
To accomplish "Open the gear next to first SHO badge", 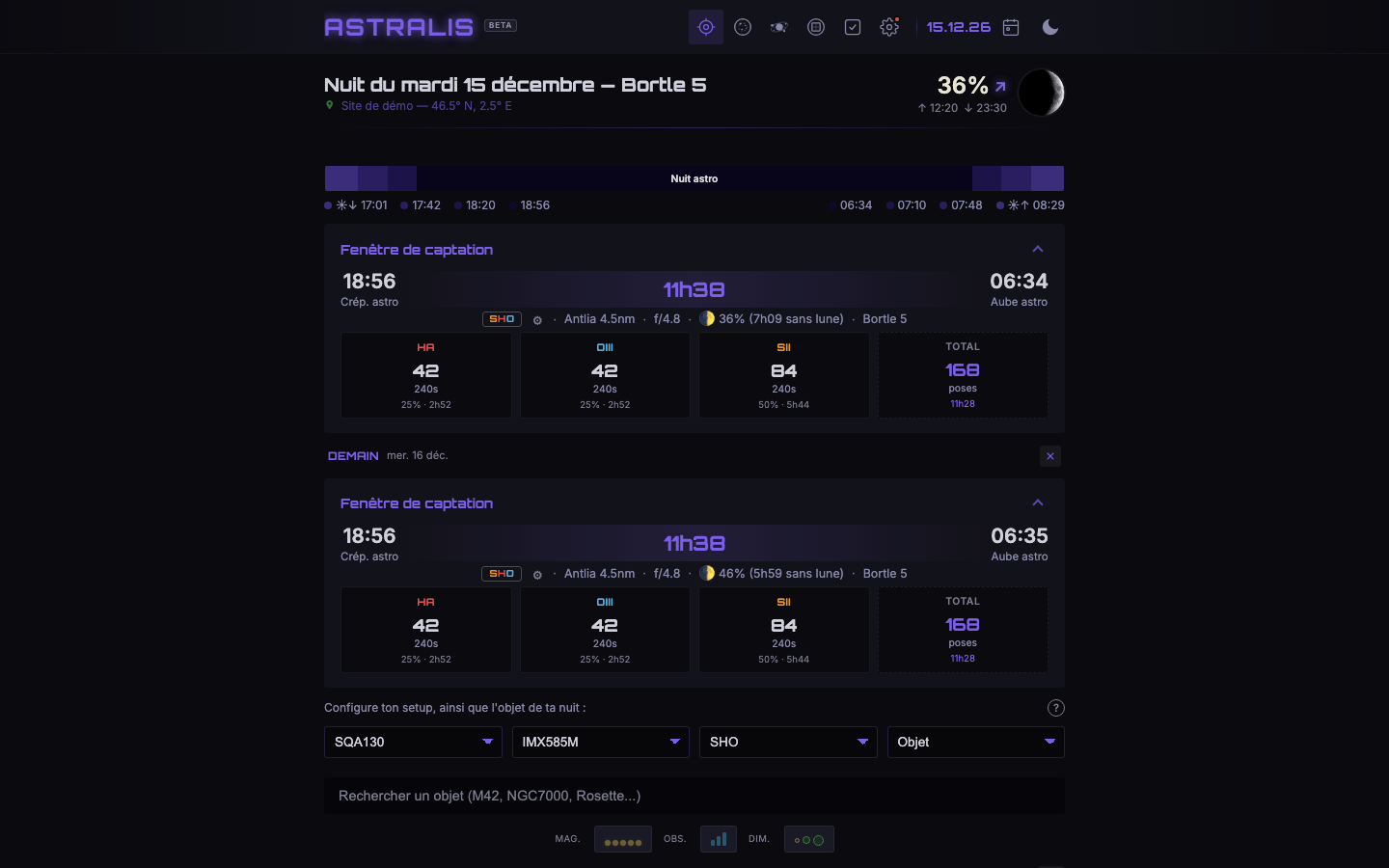I will coord(537,320).
